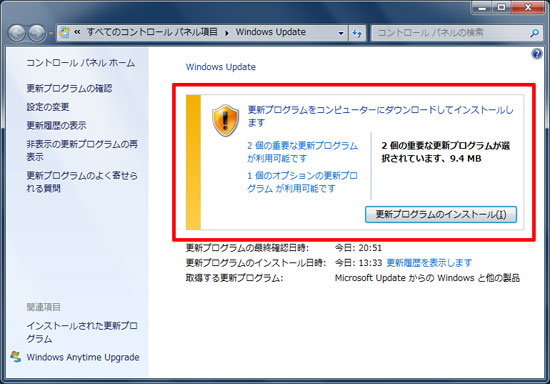This screenshot has width=550, height=384.
Task: Minimize the Windows Update window
Action: tap(483, 7)
